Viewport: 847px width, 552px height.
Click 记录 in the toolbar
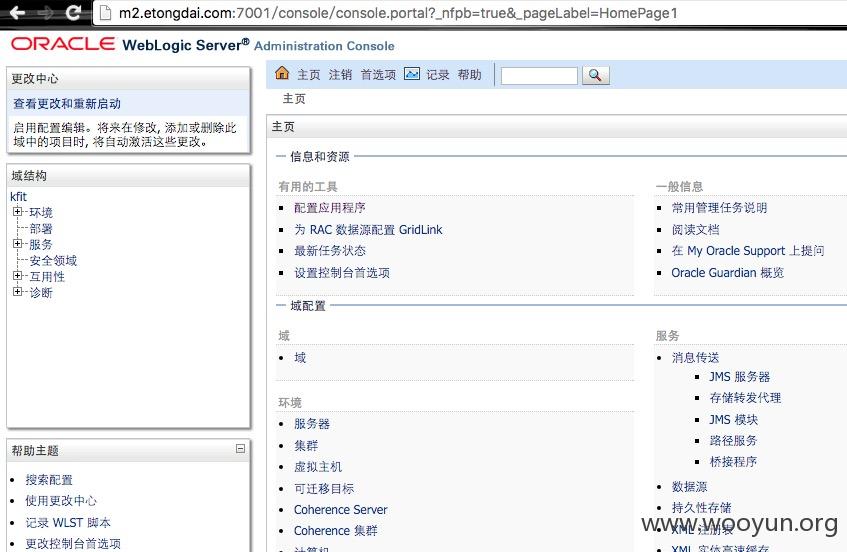tap(438, 75)
